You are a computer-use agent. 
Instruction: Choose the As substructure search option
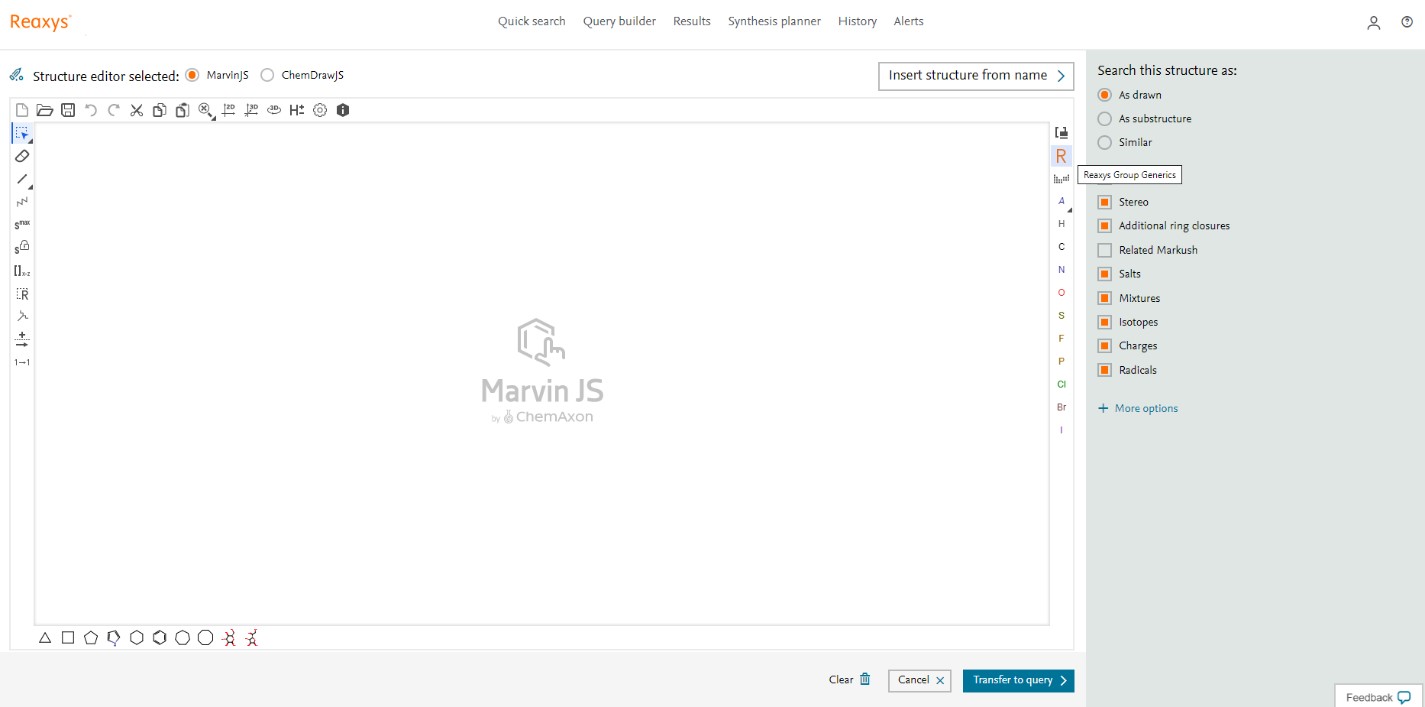pos(1105,119)
